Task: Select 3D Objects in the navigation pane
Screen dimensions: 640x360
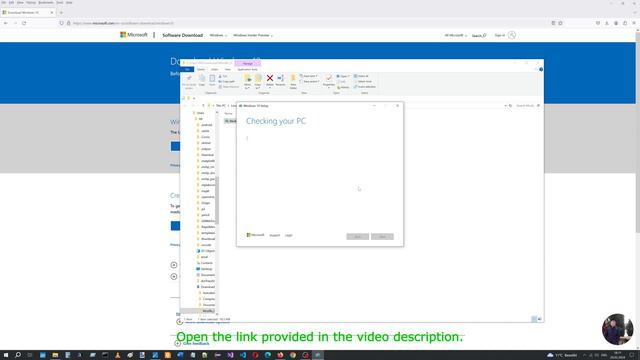Action: tap(207, 251)
